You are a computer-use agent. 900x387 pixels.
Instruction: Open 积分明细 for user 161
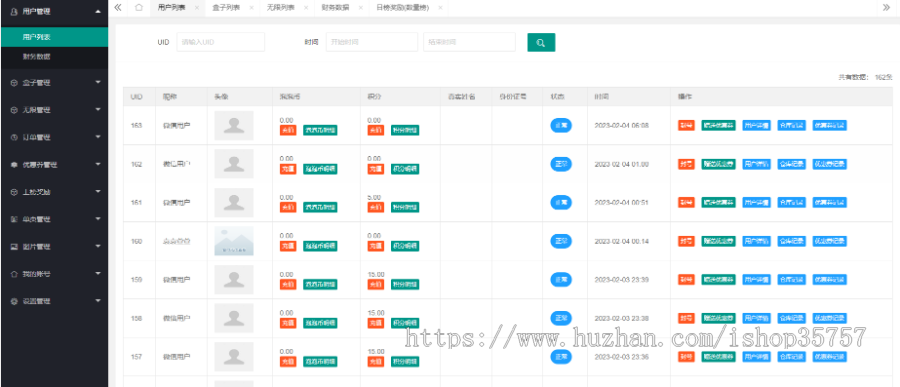pyautogui.click(x=405, y=207)
